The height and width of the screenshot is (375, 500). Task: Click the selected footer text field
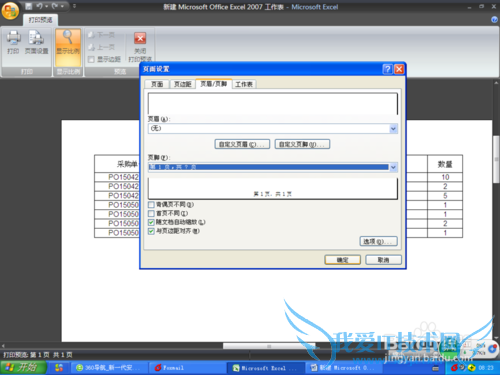(x=269, y=167)
